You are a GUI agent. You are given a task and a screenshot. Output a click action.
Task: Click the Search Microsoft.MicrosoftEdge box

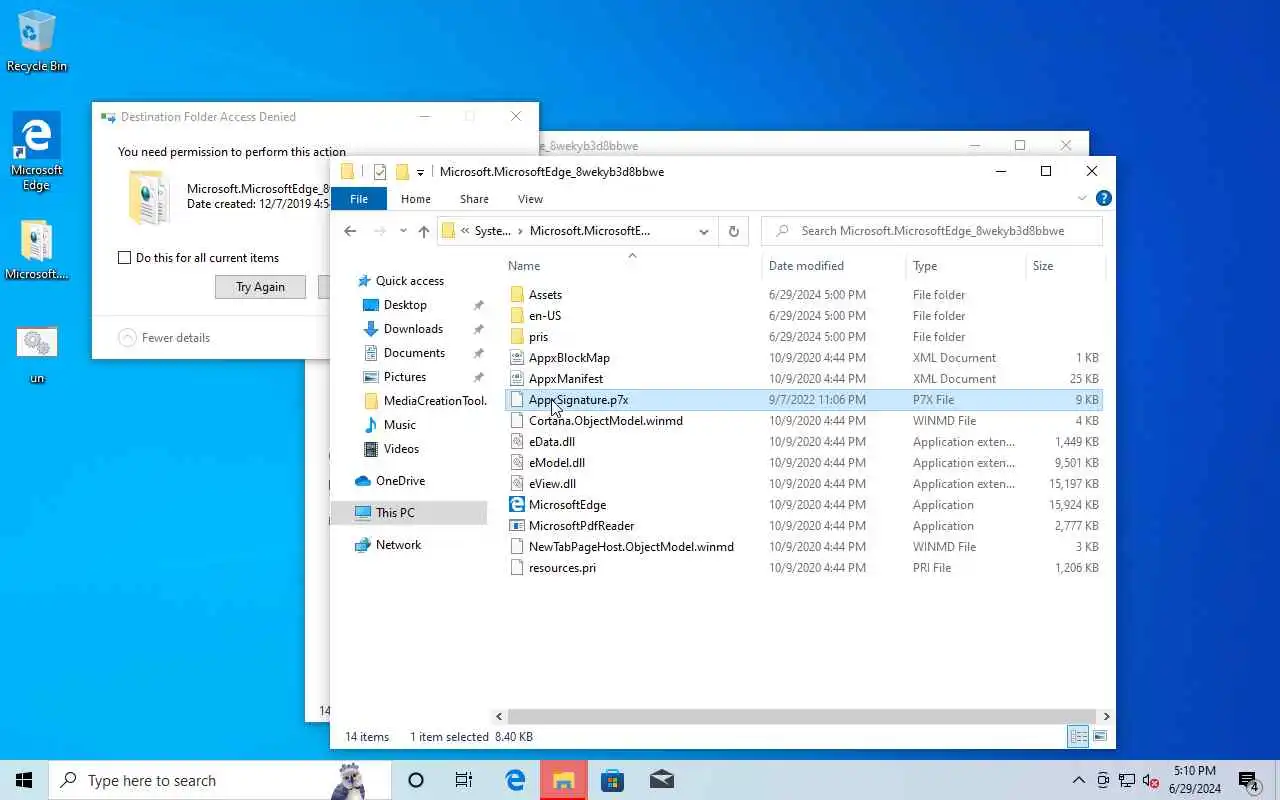point(932,231)
